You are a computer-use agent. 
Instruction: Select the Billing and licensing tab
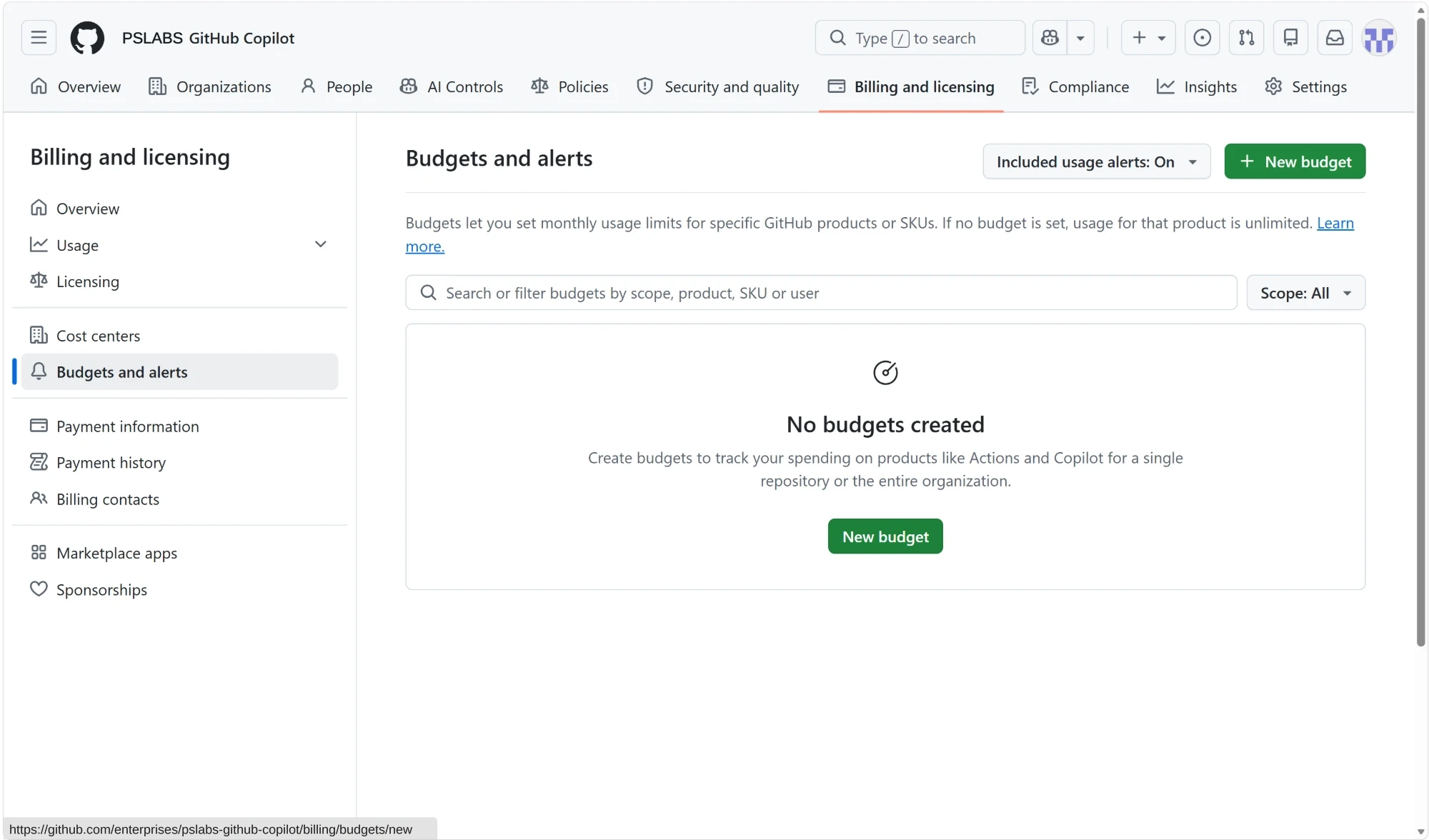(911, 86)
